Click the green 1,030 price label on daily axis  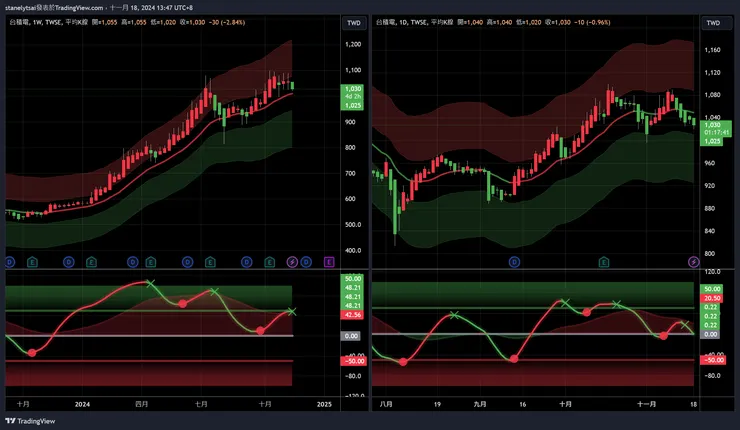tap(715, 125)
